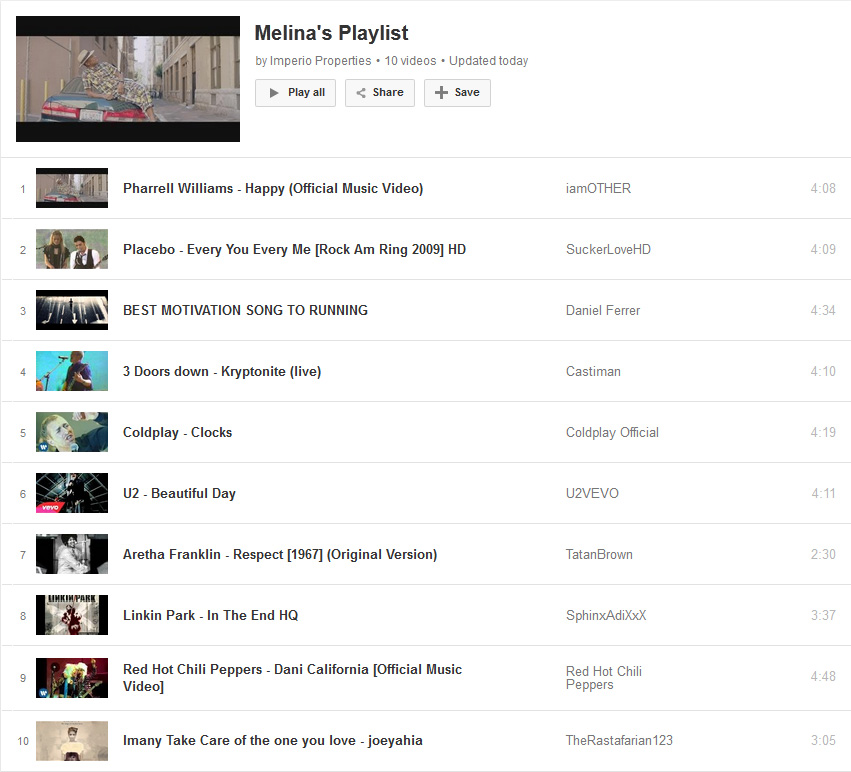Go to the TatanBrown channel
Viewport: 851px width, 772px height.
[x=599, y=554]
